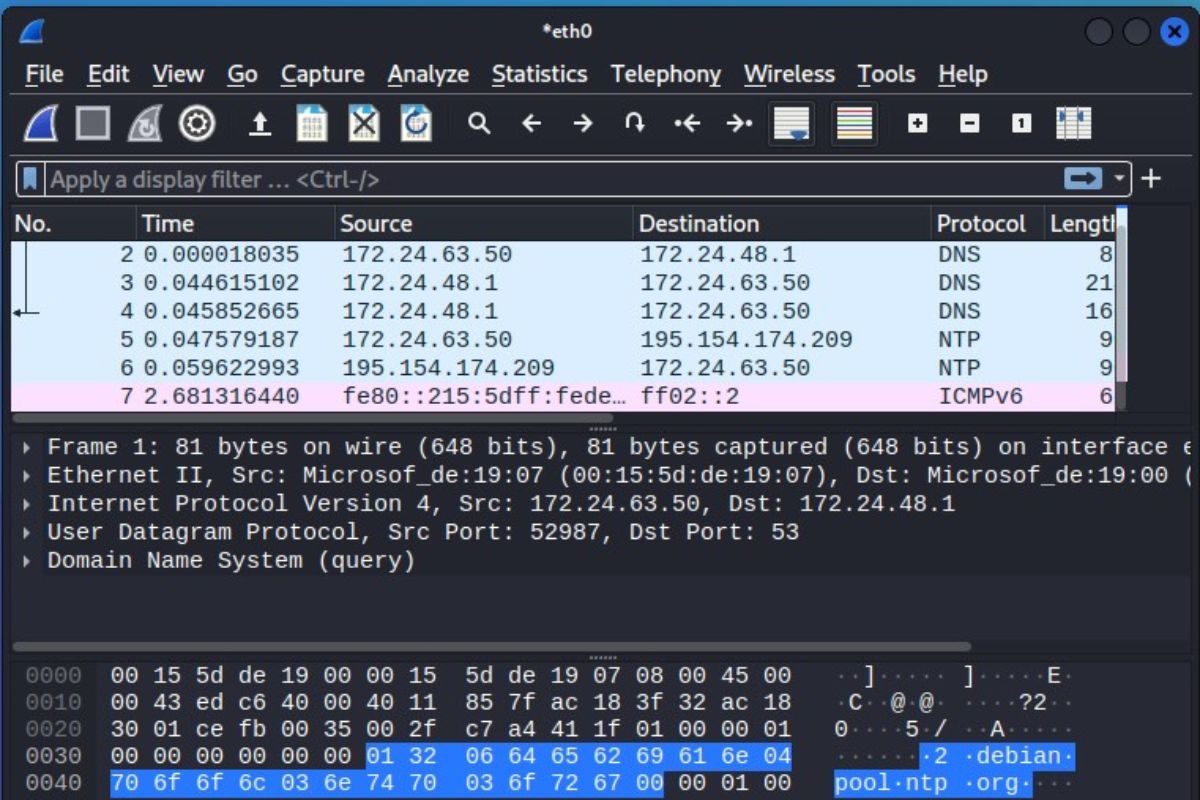Expand the Domain Name System query section
Image resolution: width=1200 pixels, height=800 pixels.
(26, 560)
